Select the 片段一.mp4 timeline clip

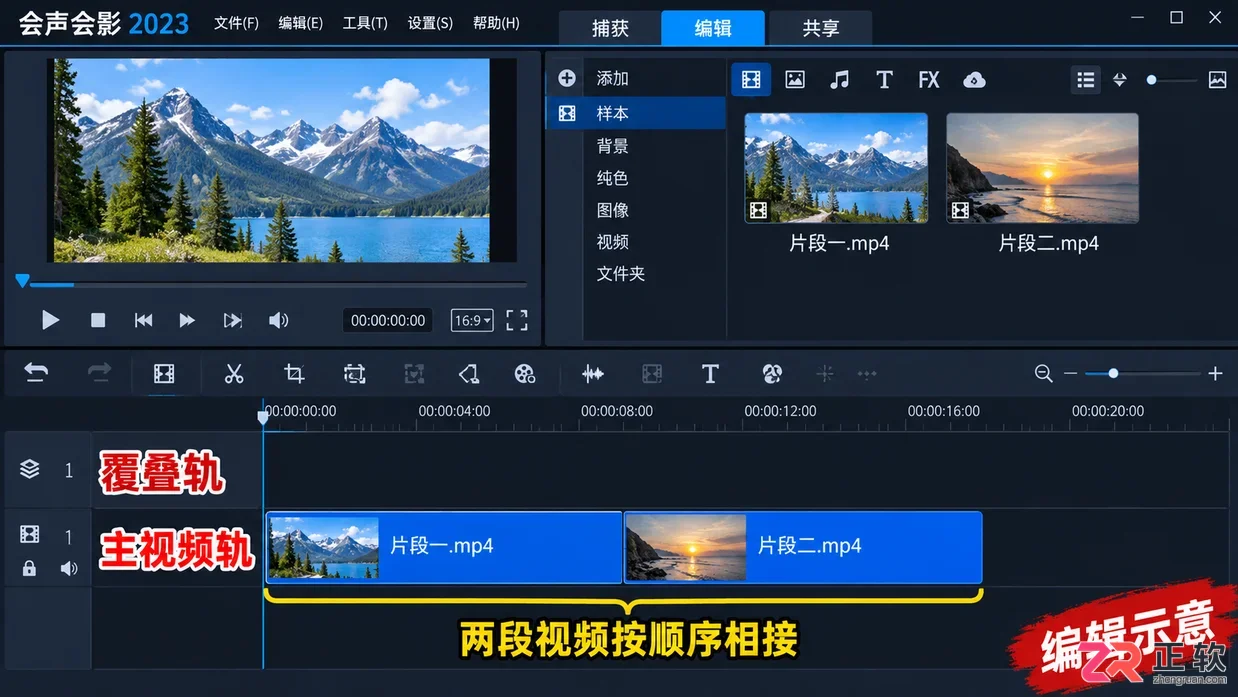point(444,547)
